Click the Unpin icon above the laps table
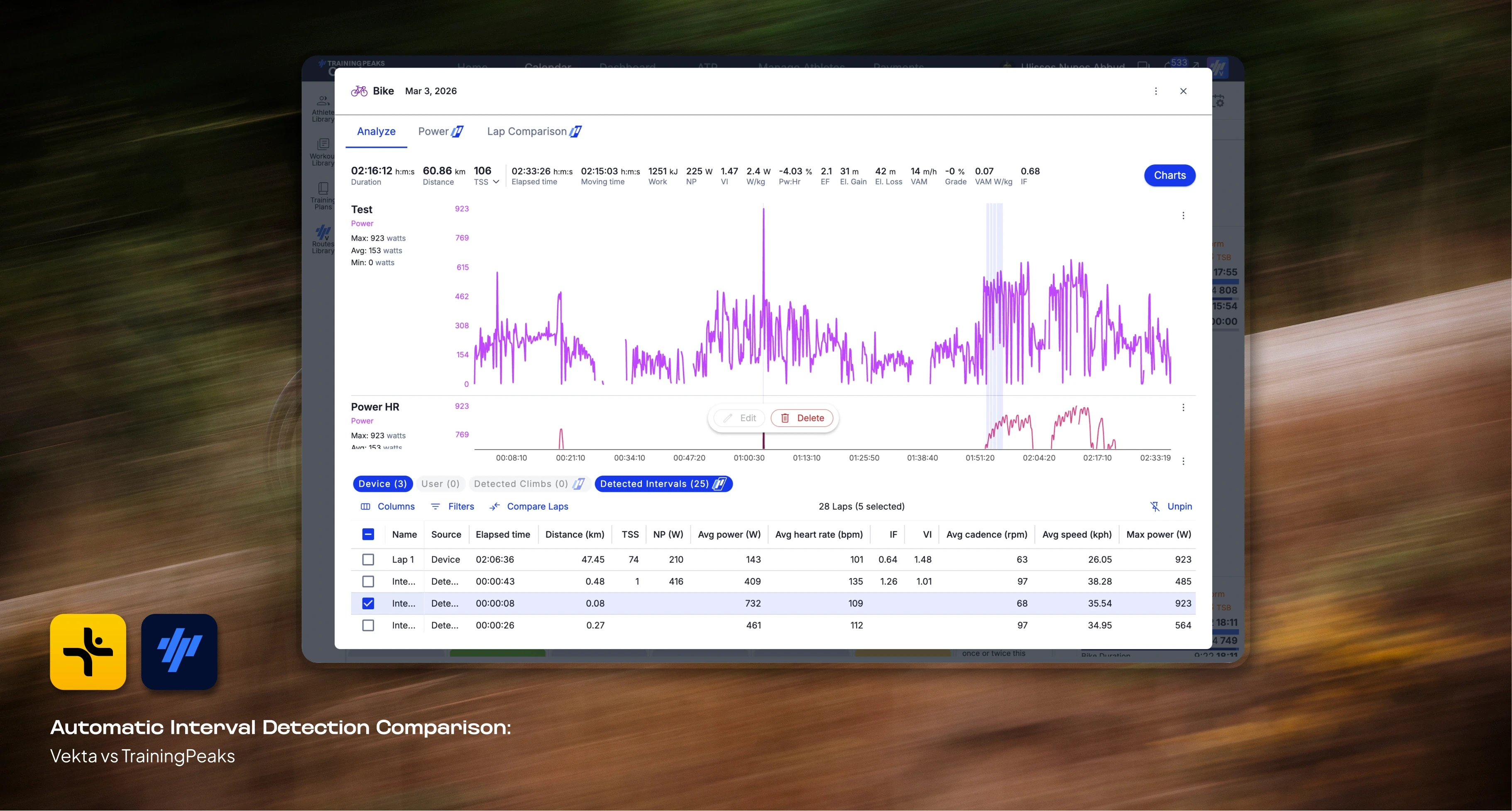 tap(1155, 506)
